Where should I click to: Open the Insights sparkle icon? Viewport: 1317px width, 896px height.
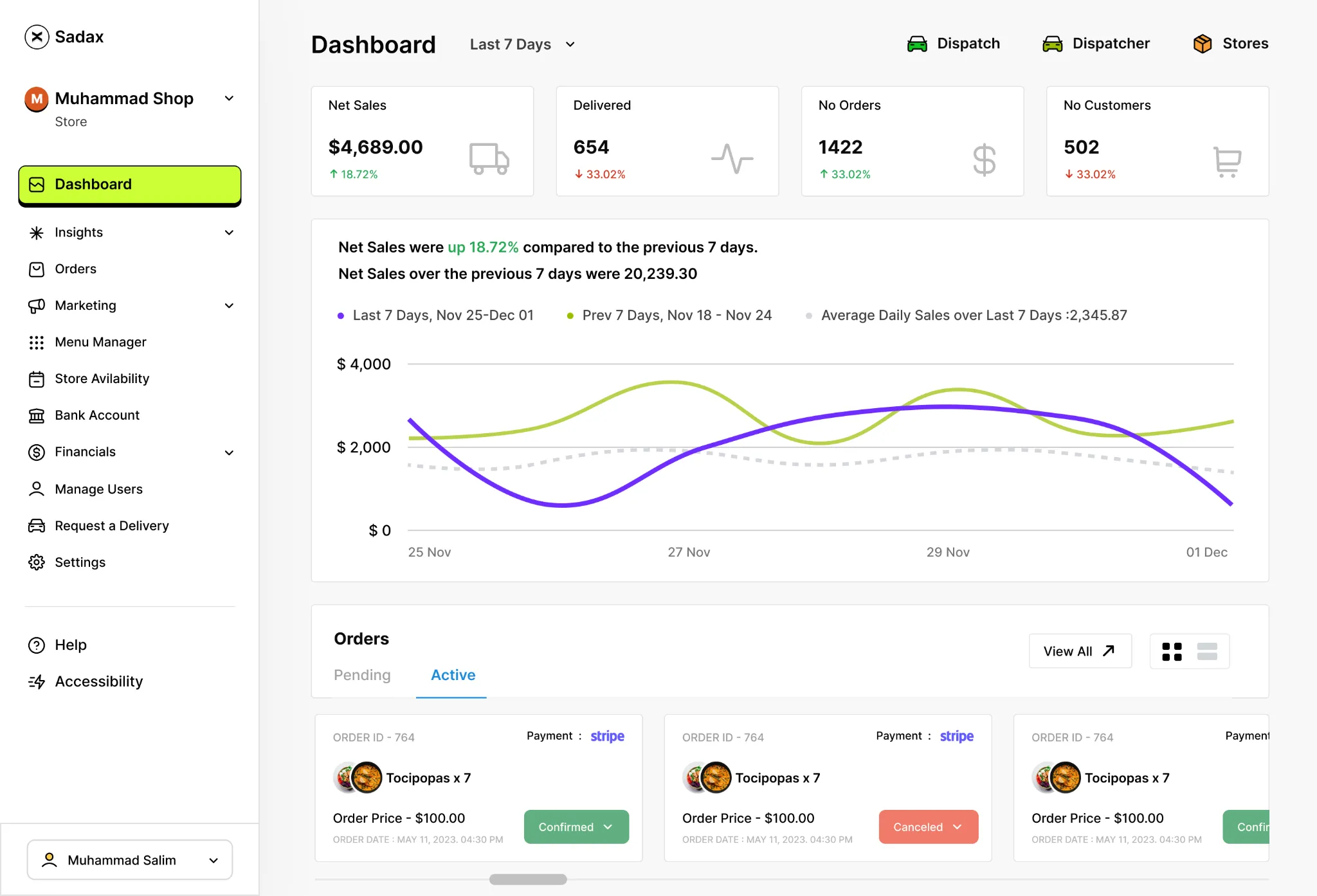[37, 232]
